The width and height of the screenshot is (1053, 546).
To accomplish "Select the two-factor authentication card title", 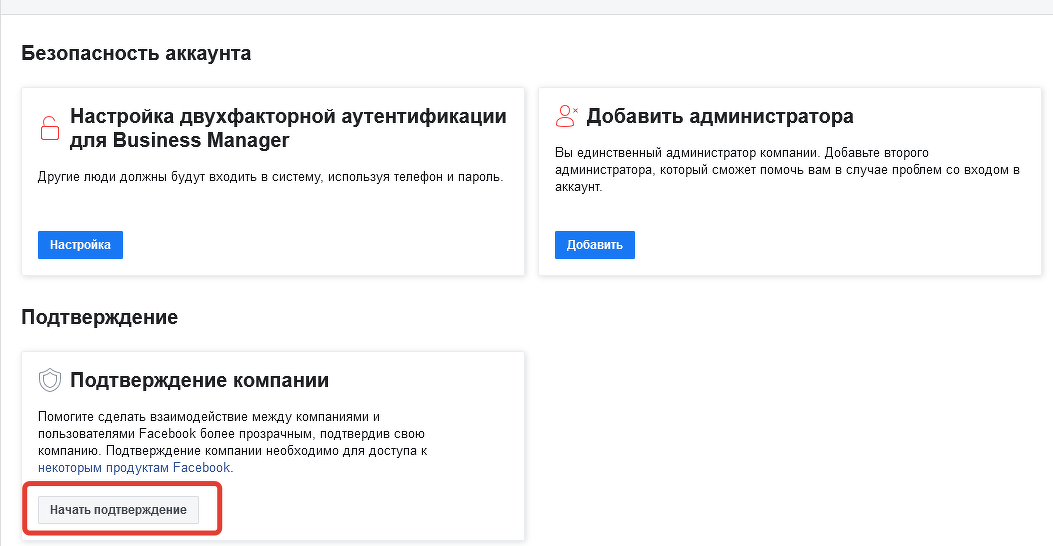I will (x=288, y=127).
